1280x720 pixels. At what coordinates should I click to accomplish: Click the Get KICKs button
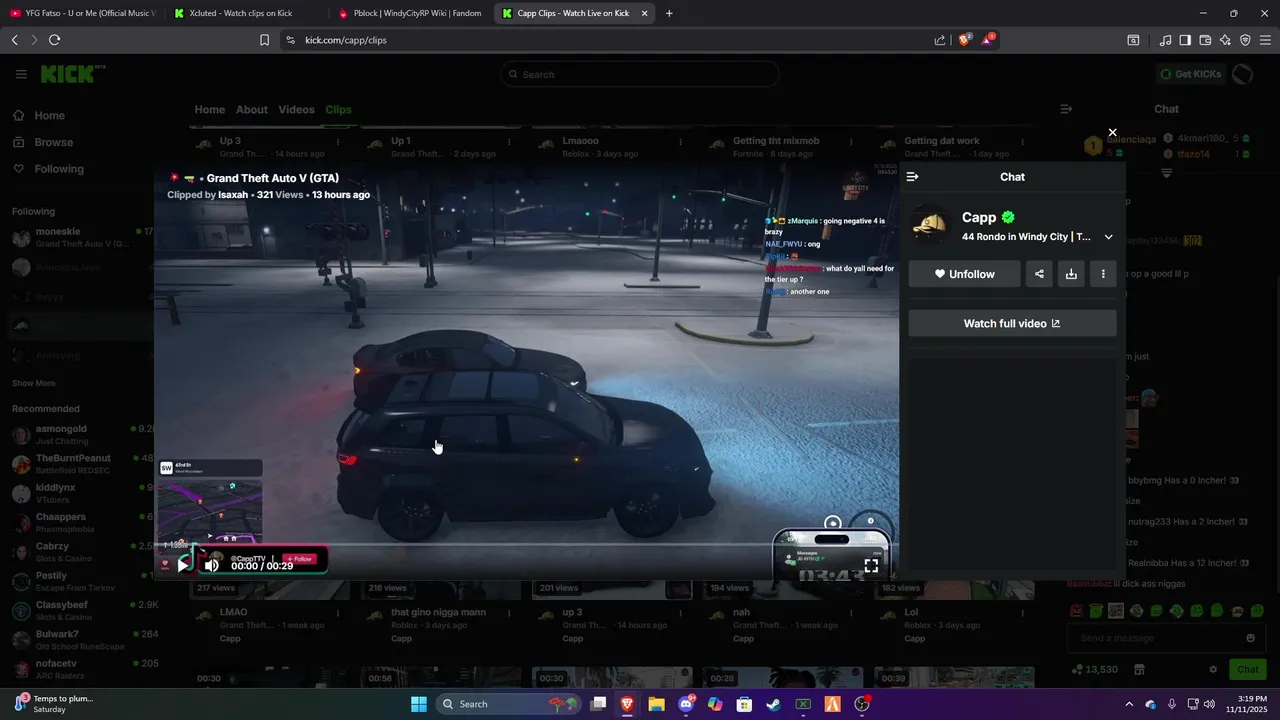pyautogui.click(x=1190, y=74)
